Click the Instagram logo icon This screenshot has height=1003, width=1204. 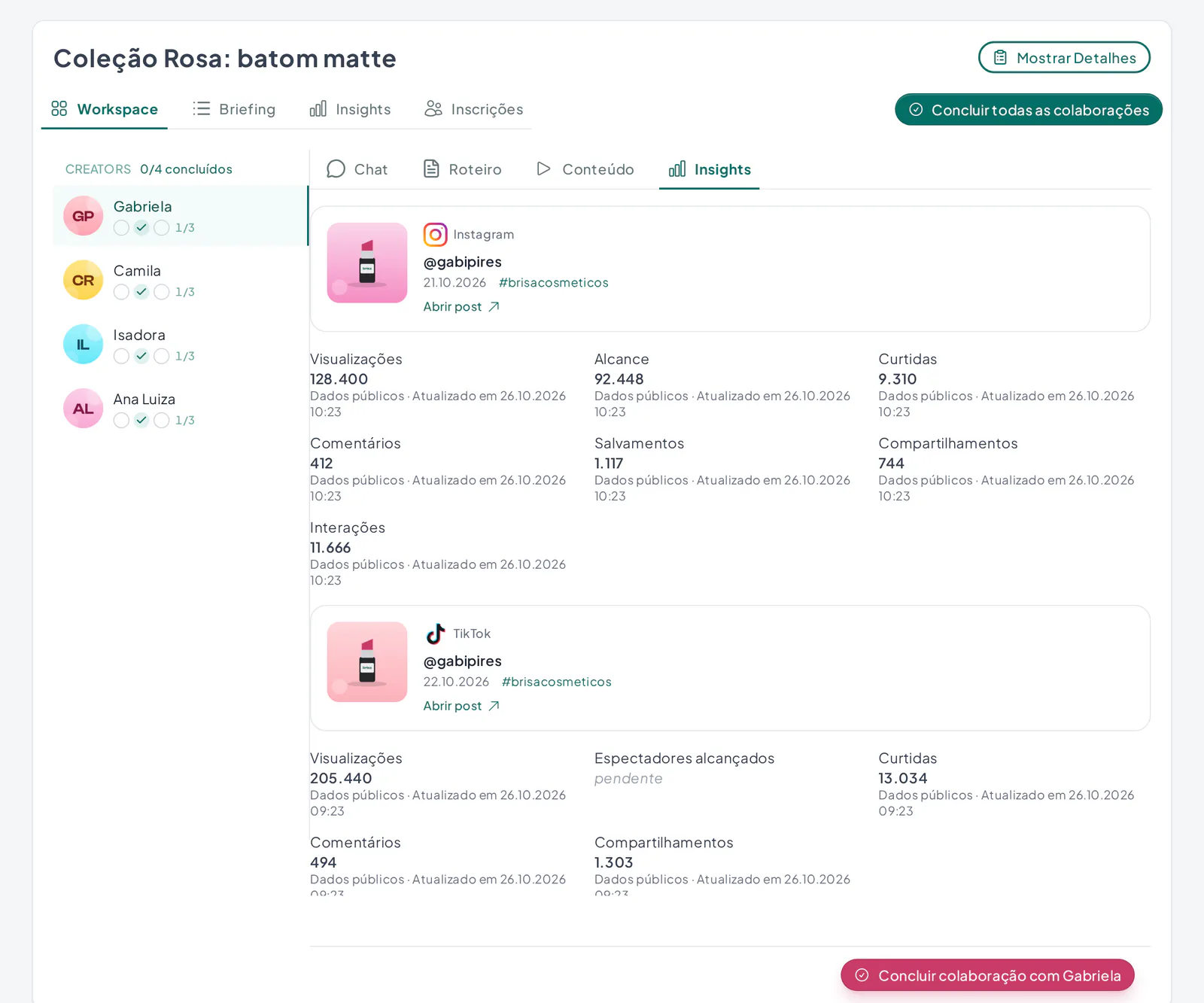[435, 235]
